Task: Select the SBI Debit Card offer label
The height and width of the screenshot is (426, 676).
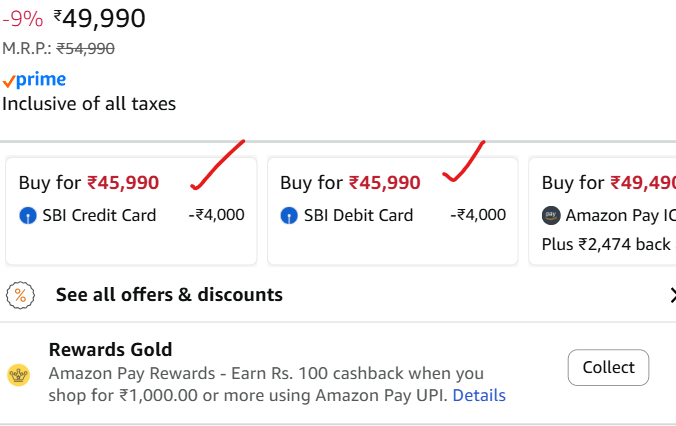Action: pos(358,215)
